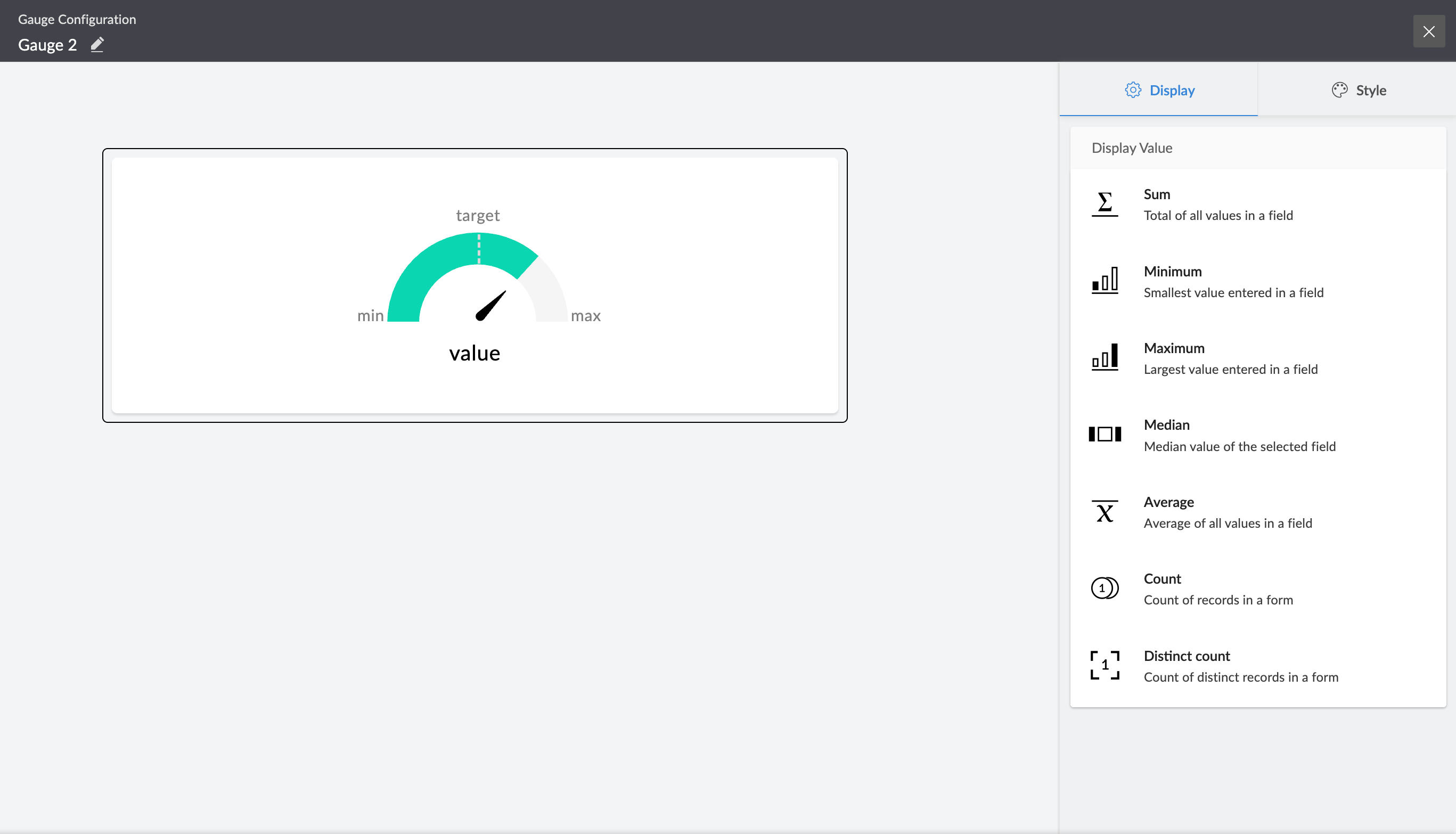Pick 'Smallest value entered in a field' option
The height and width of the screenshot is (834, 1456).
1233,293
